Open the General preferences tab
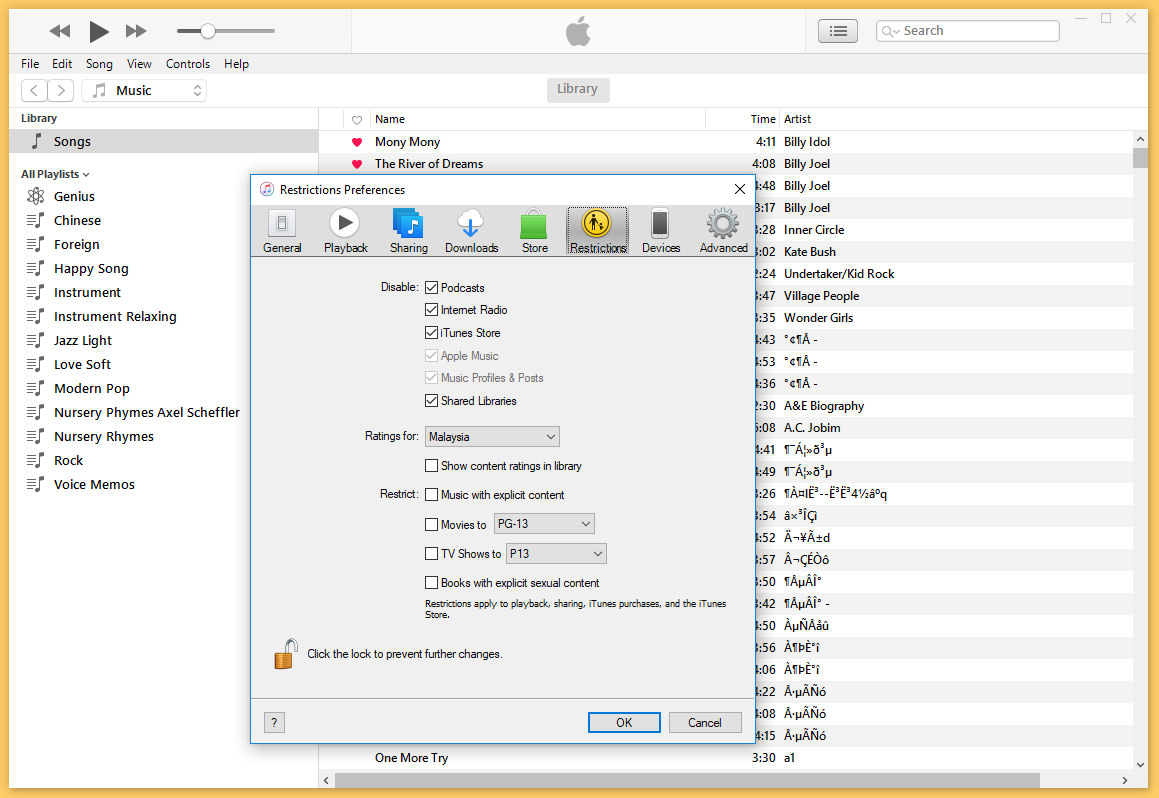Image resolution: width=1159 pixels, height=798 pixels. [282, 231]
